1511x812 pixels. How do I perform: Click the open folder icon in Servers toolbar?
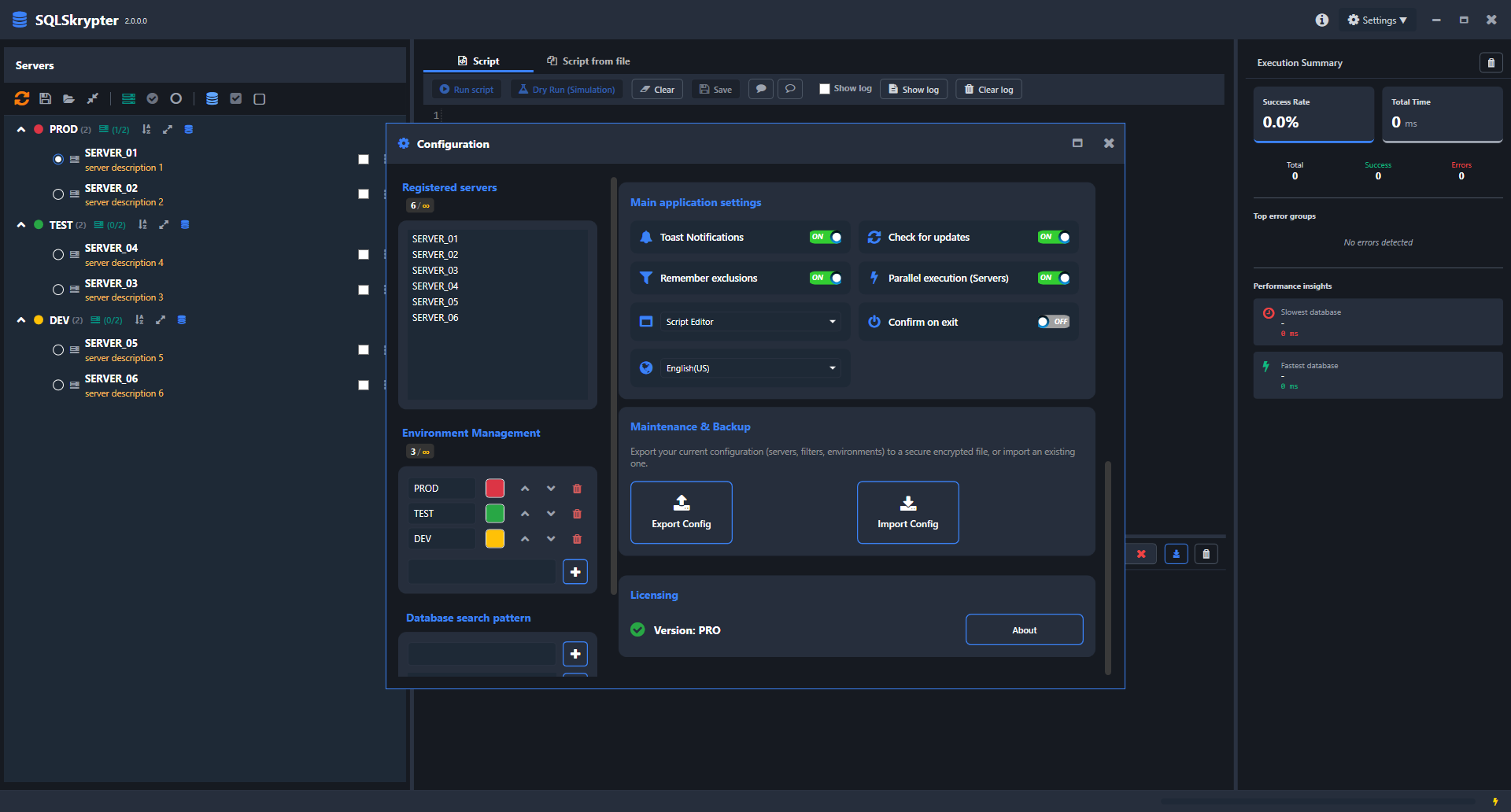coord(69,98)
